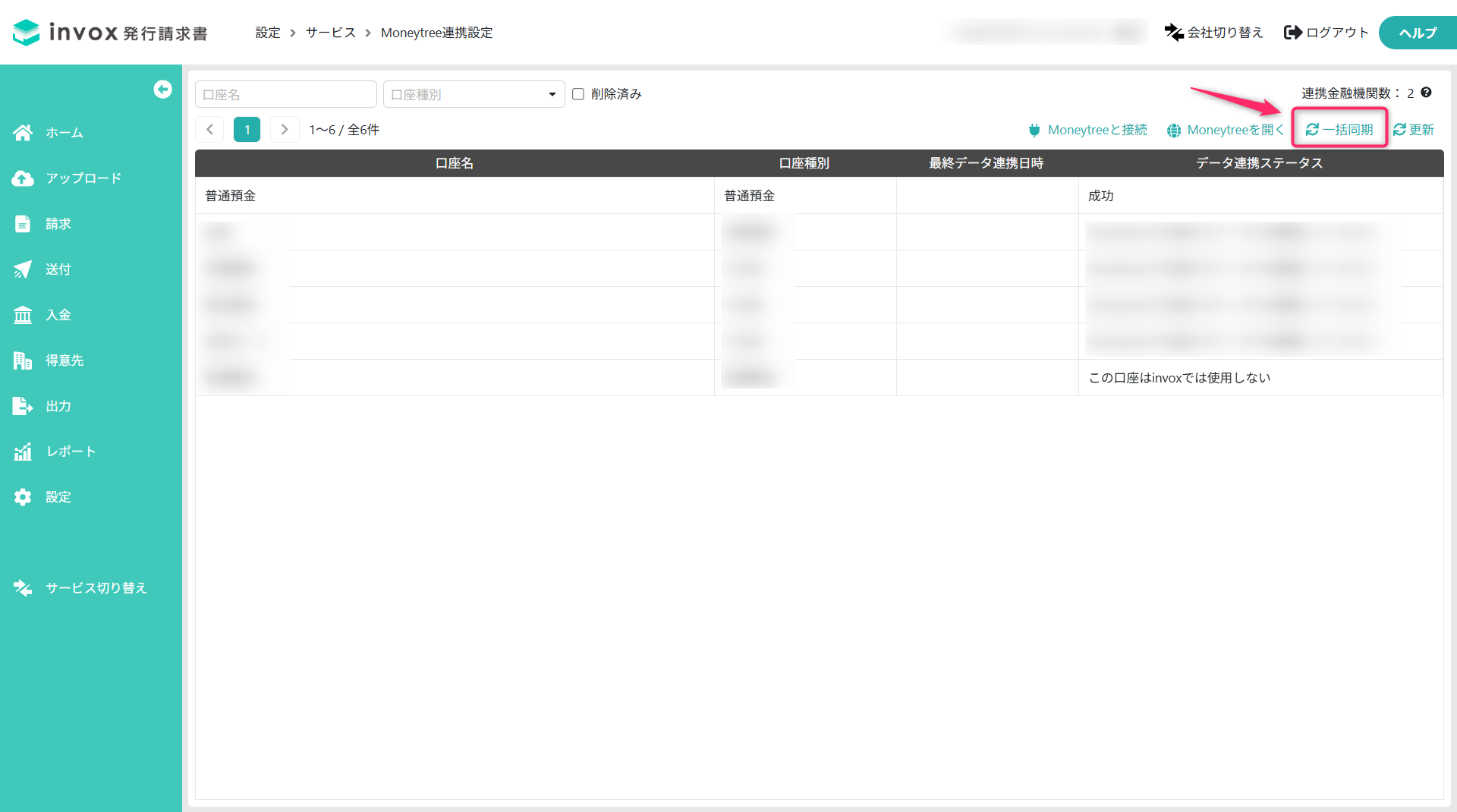This screenshot has width=1457, height=812.
Task: Click the 口座名 column header
Action: point(455,163)
